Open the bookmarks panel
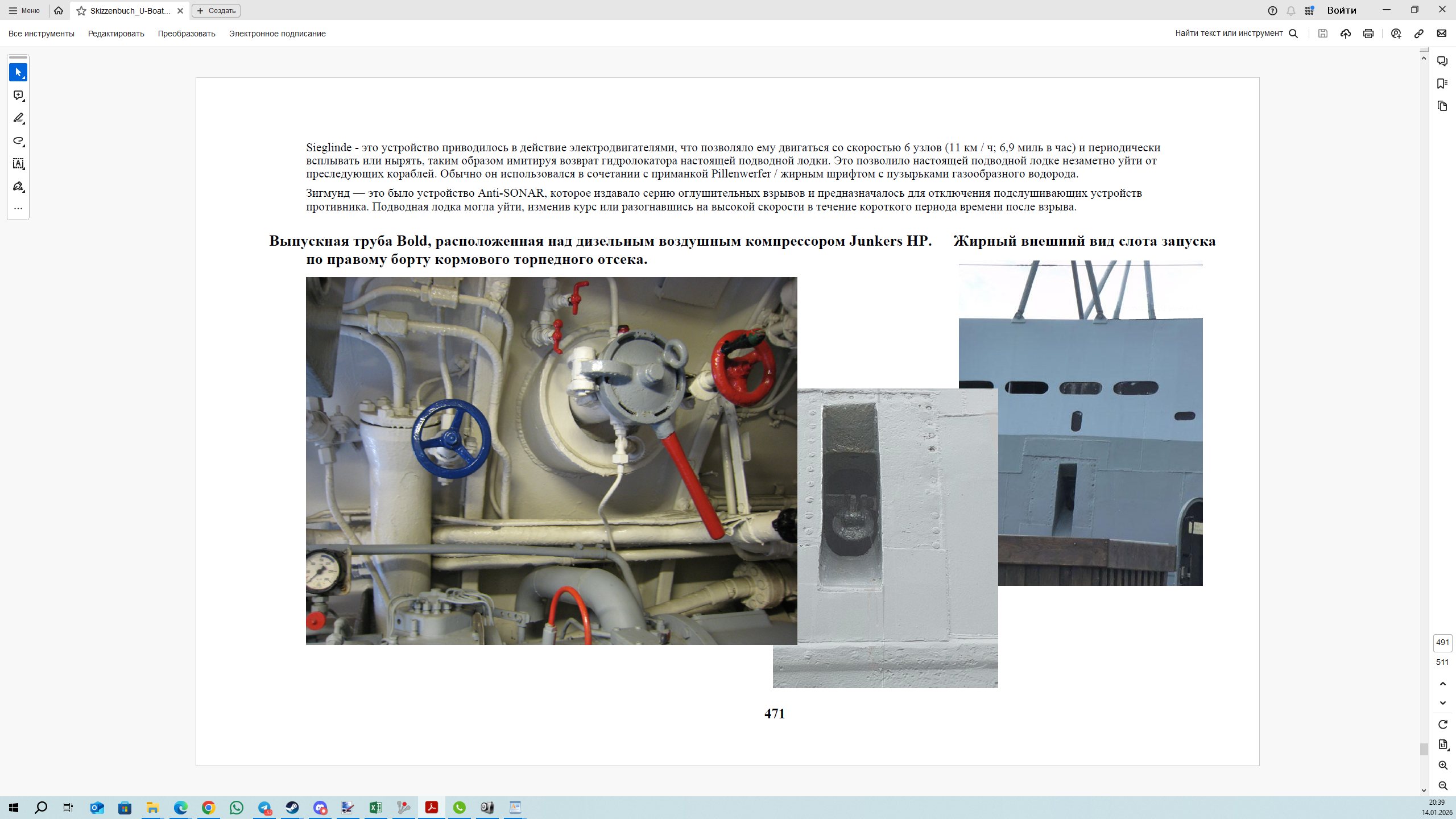 [x=1442, y=84]
